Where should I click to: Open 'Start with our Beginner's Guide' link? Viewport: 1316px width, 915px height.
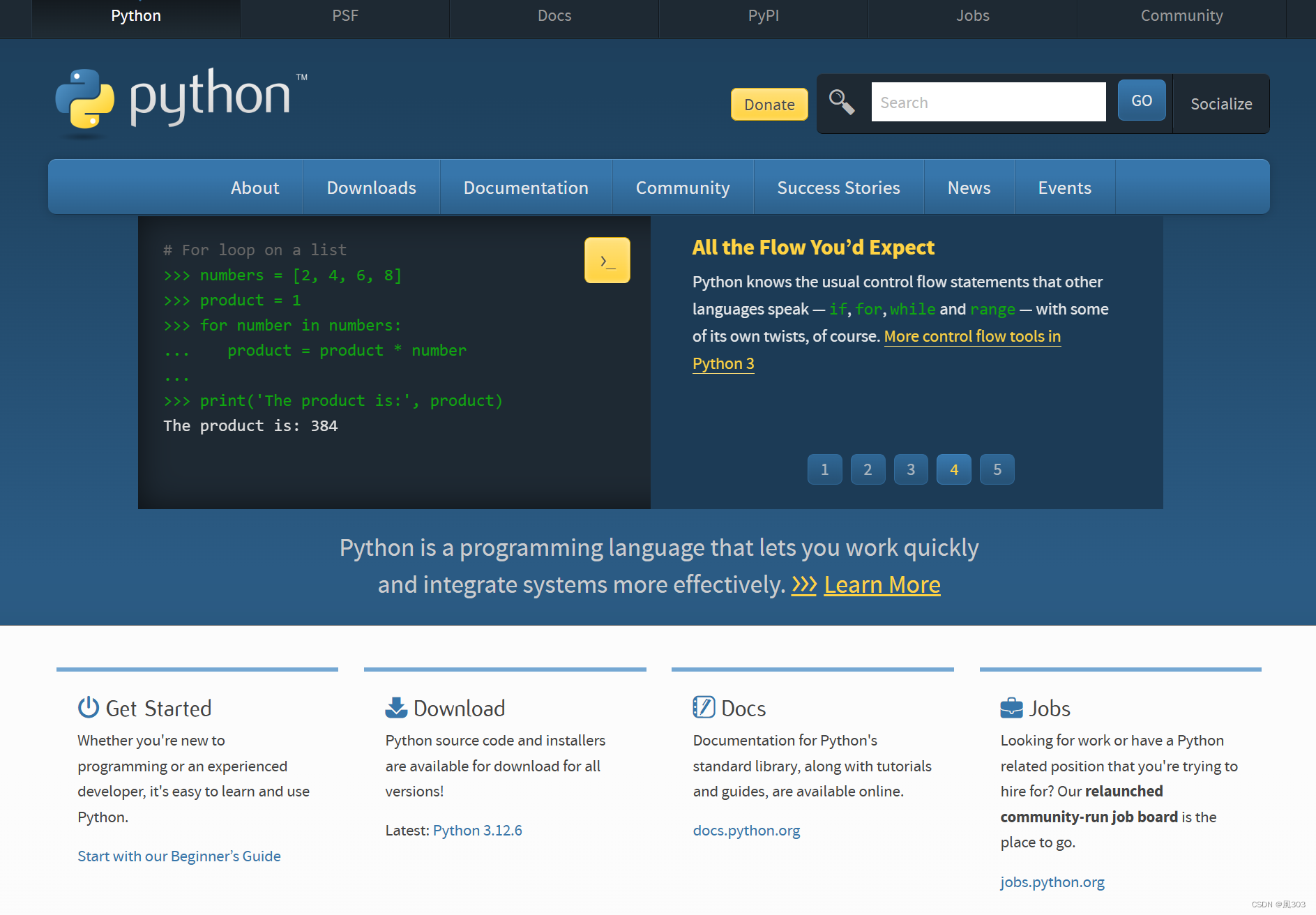tap(179, 856)
